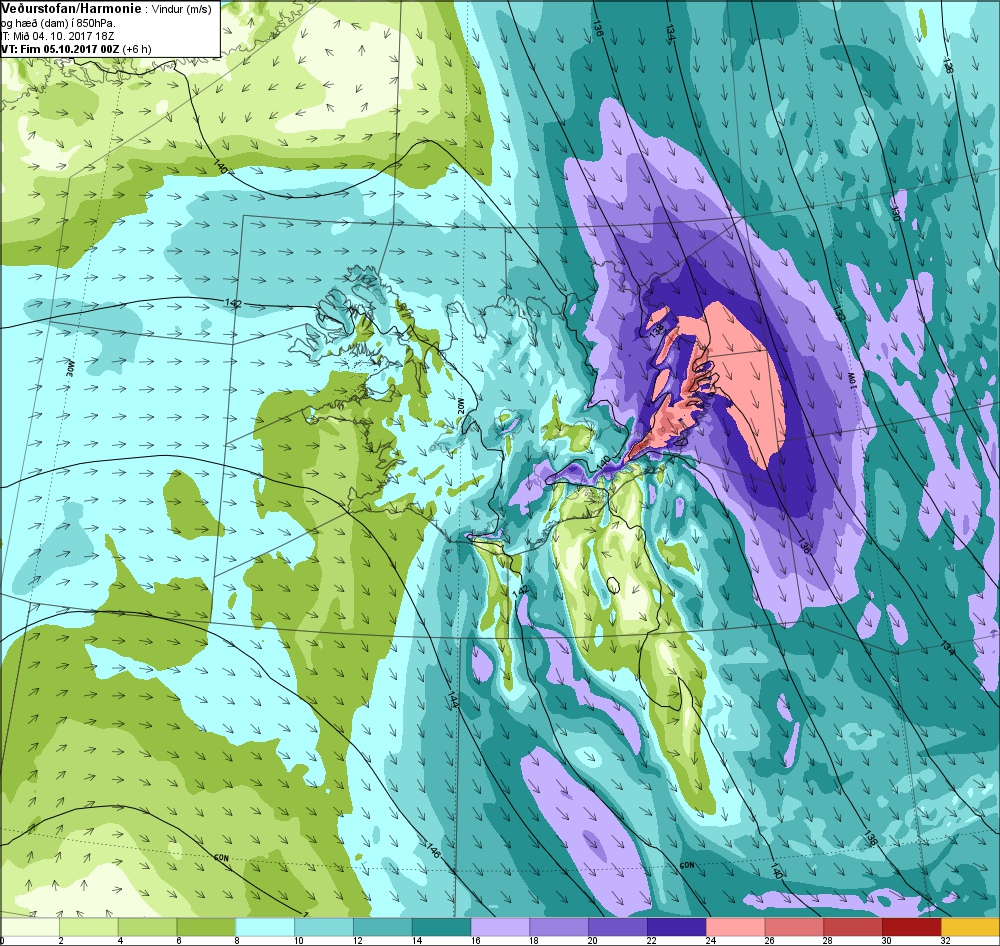Screen dimensions: 1000x946
Task: Pick the 24–26 m/s legend color swatch
Action: point(735,926)
